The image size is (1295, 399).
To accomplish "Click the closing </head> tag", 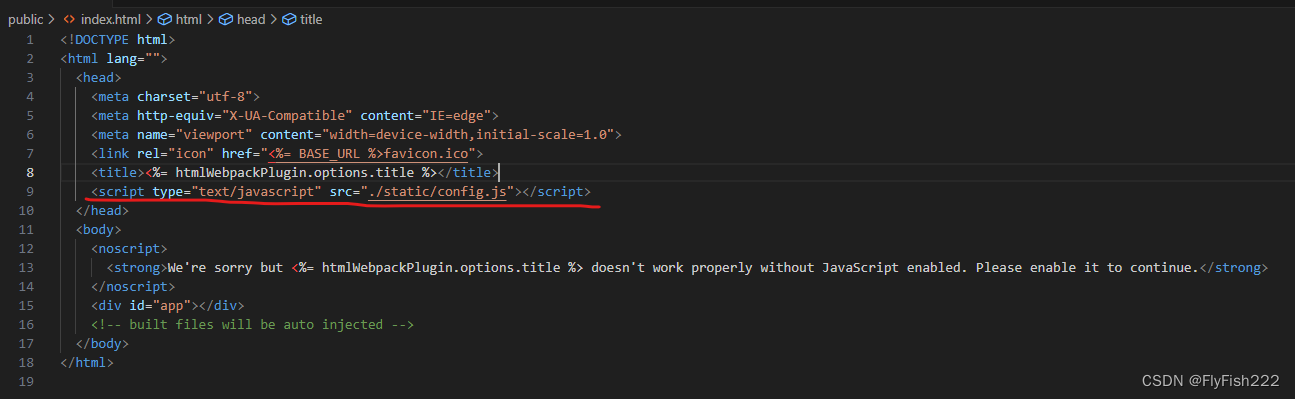I will [102, 210].
